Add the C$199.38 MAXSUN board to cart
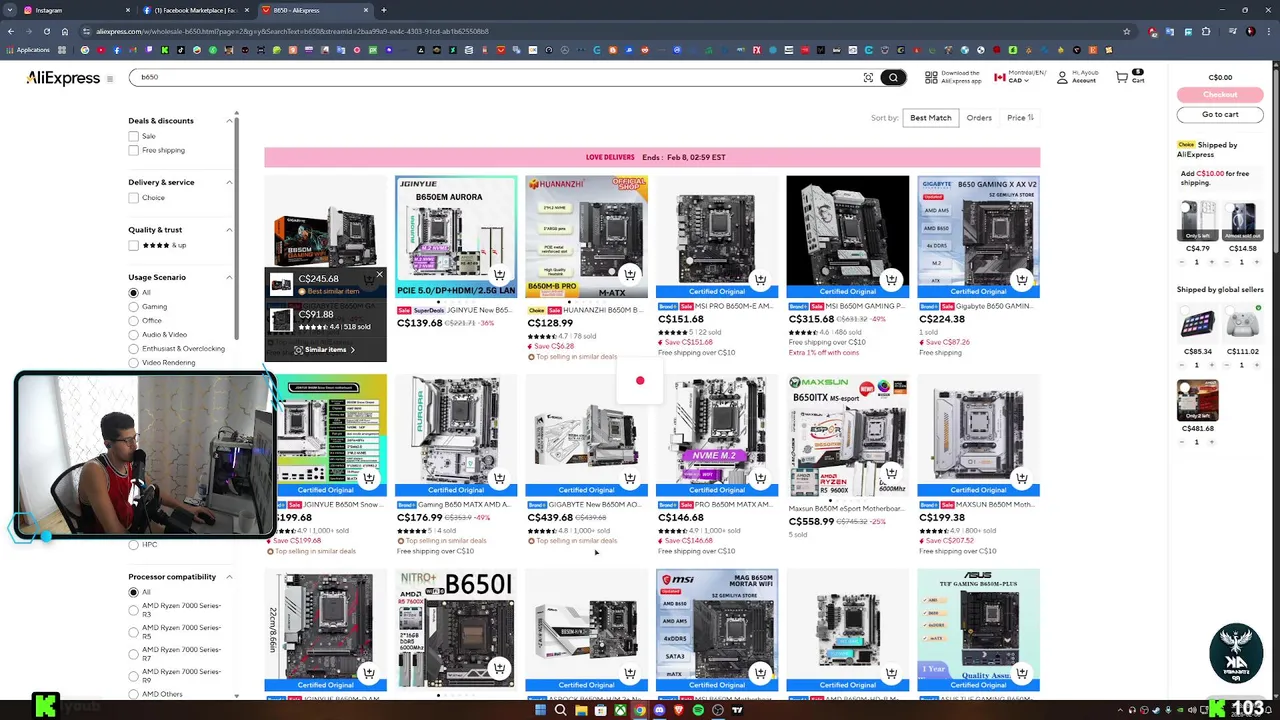The image size is (1280, 720). tap(1021, 478)
